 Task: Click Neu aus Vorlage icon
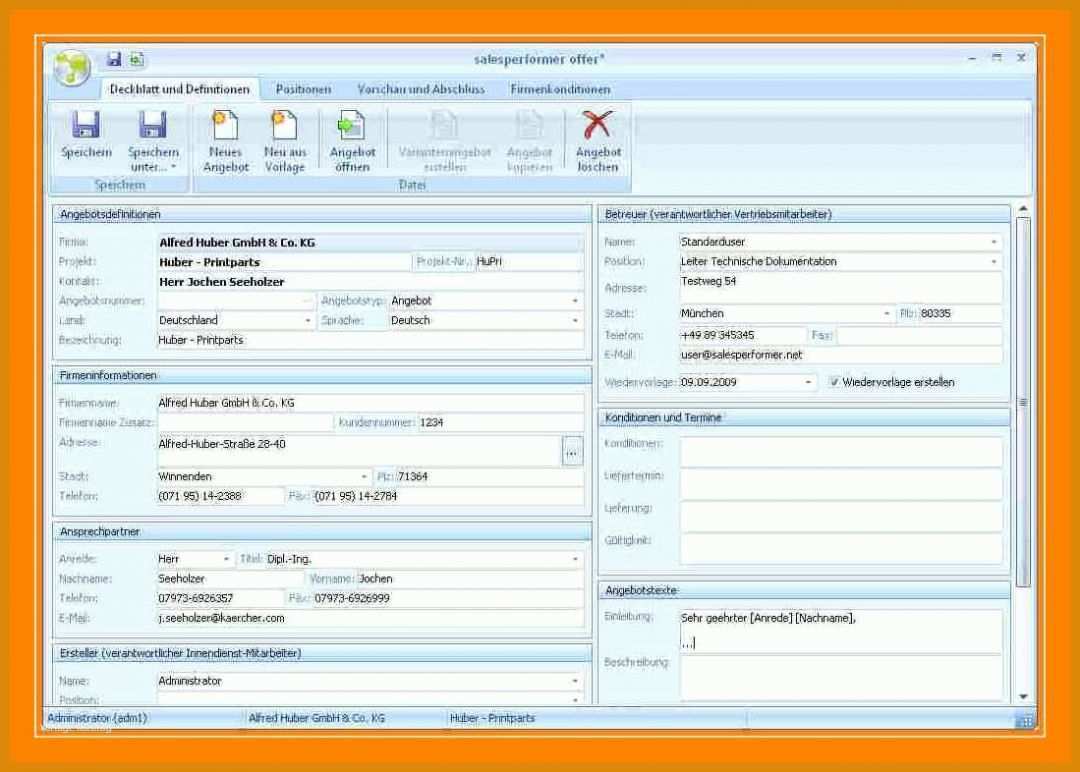[x=284, y=125]
